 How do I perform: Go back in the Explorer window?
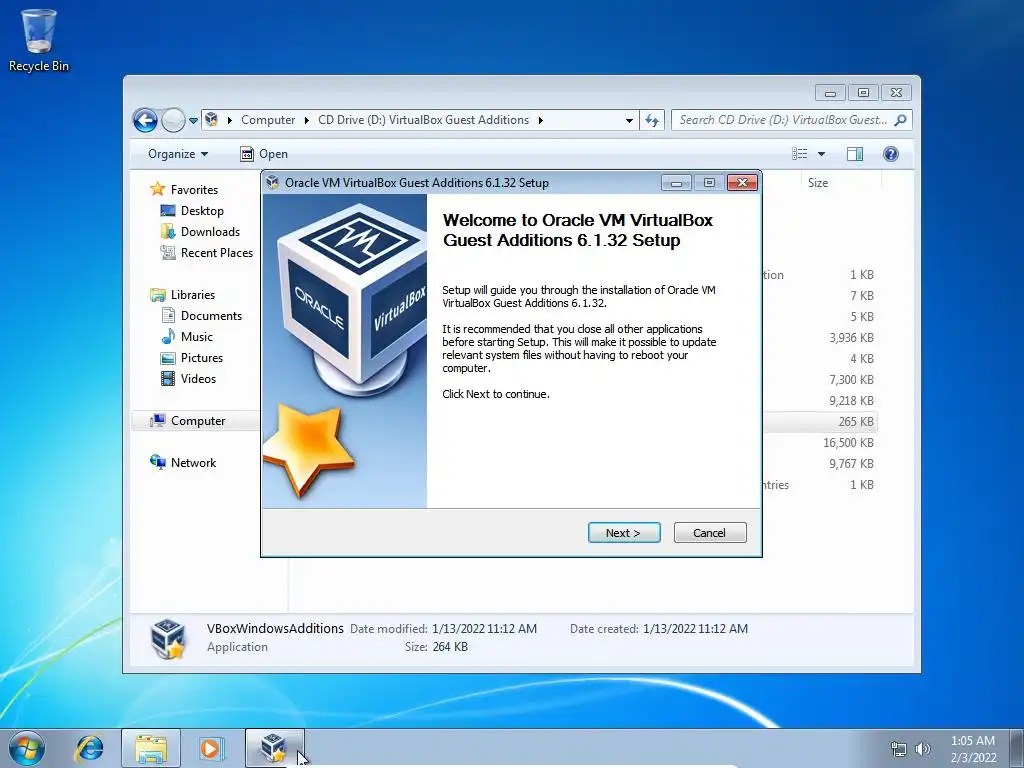145,120
